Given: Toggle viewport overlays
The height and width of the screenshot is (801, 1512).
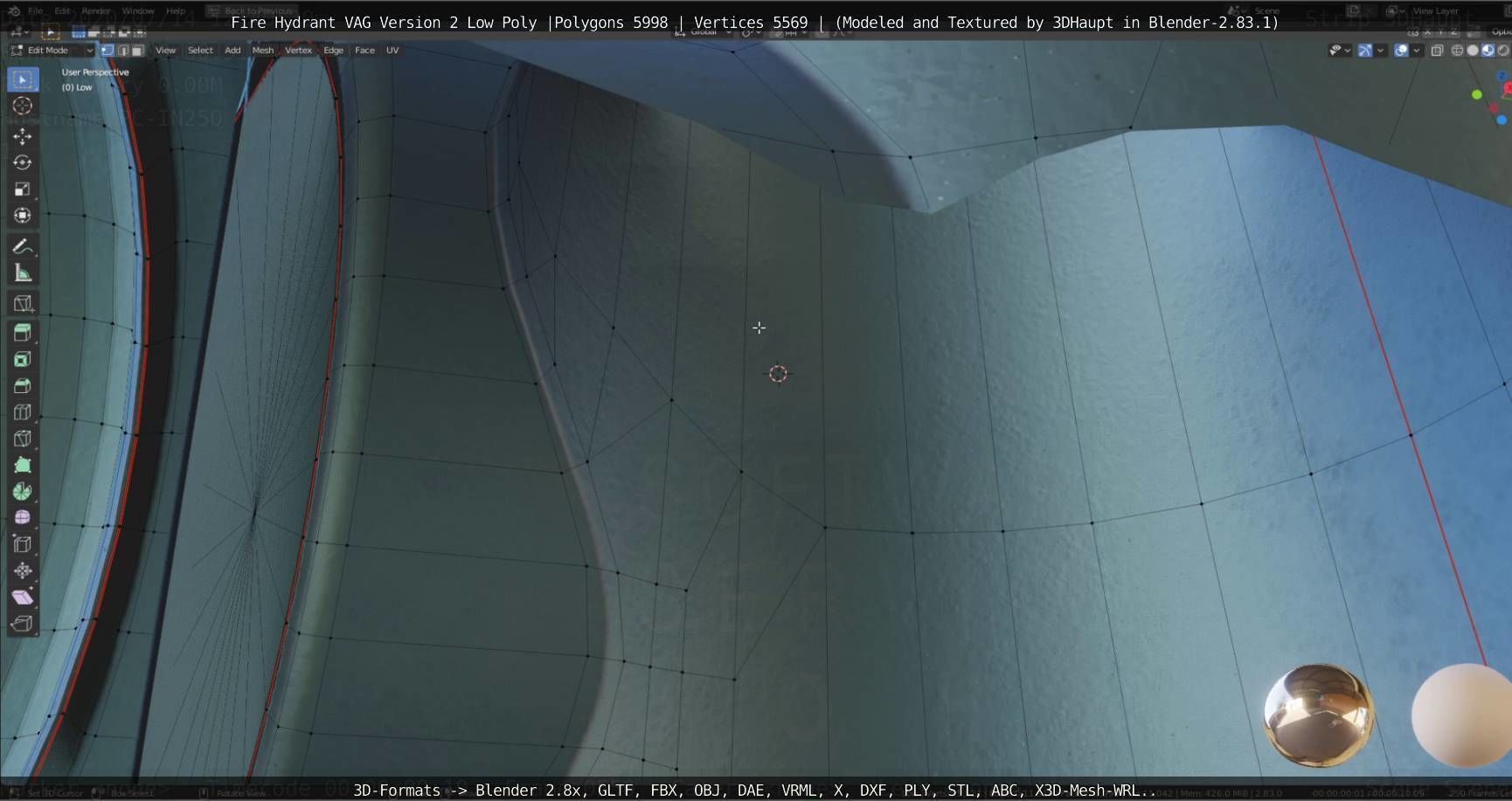Looking at the screenshot, I should [1401, 51].
